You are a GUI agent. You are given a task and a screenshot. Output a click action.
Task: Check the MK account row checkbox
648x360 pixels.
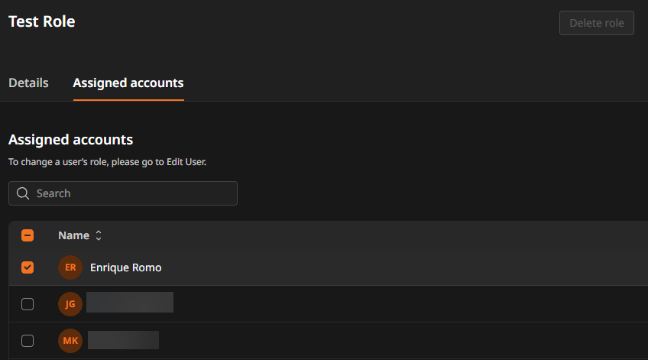(27, 341)
